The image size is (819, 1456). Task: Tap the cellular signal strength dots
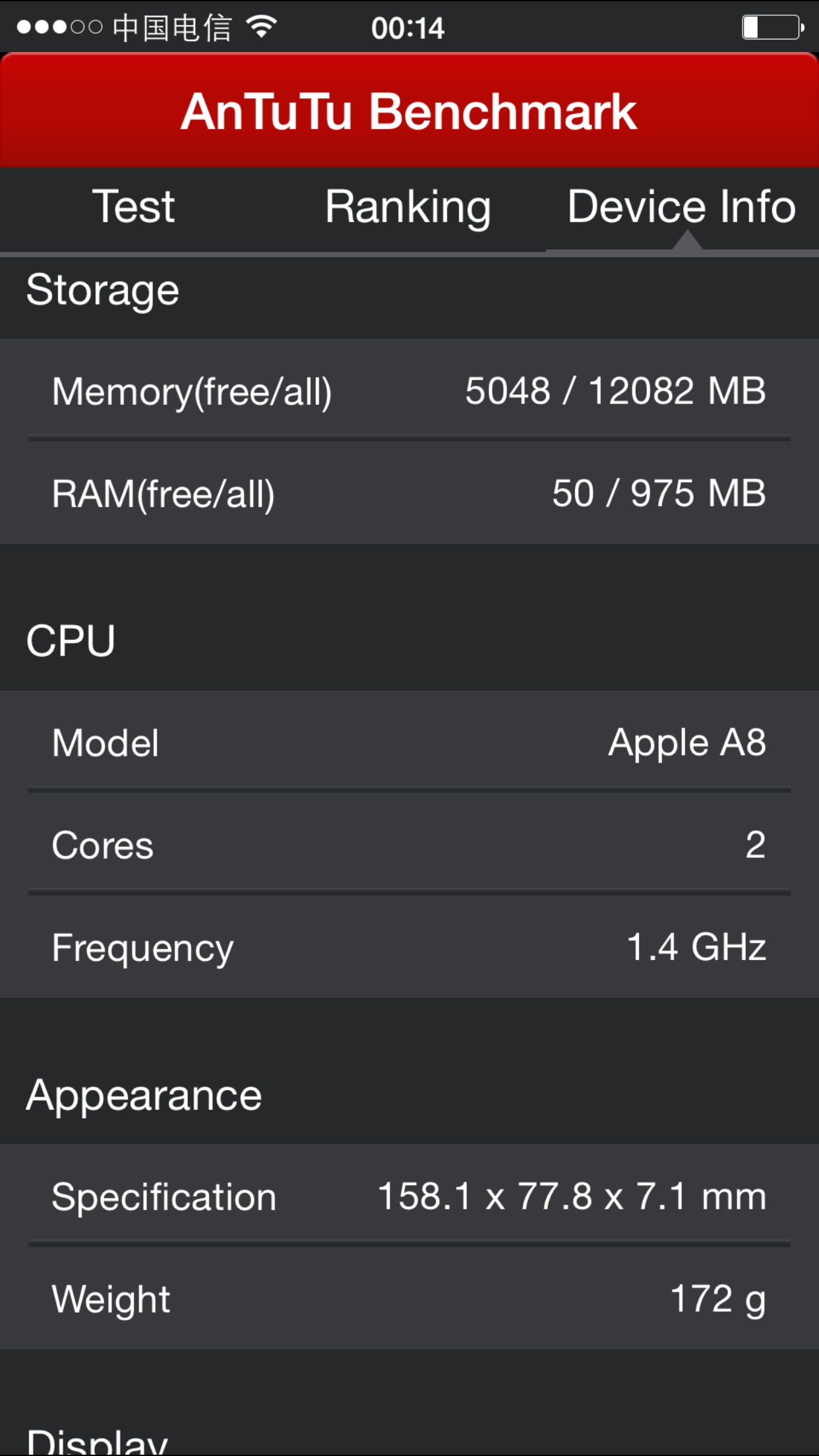coord(59,28)
